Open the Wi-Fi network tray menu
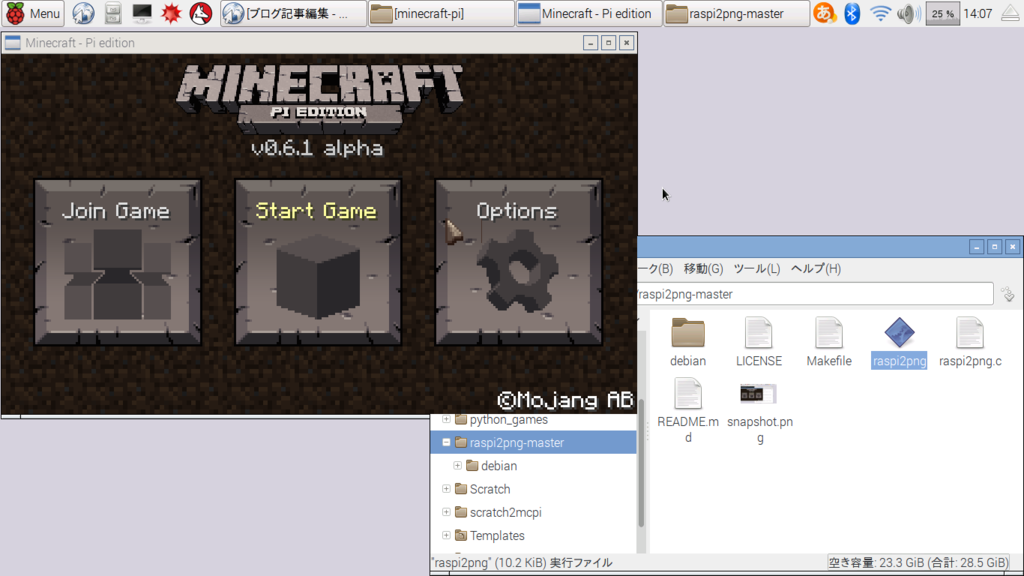Image resolution: width=1024 pixels, height=576 pixels. coord(880,13)
